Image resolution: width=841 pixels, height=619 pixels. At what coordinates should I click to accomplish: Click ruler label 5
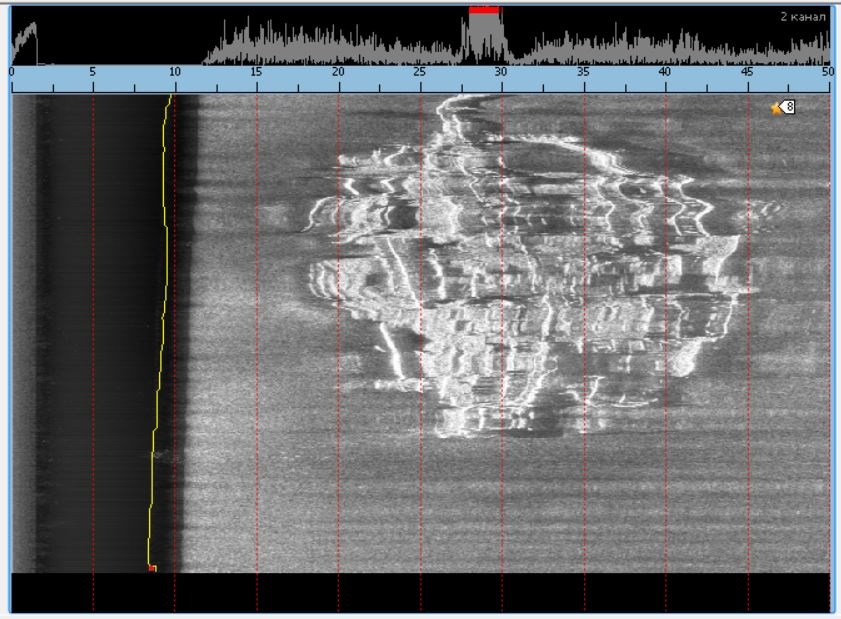(93, 72)
